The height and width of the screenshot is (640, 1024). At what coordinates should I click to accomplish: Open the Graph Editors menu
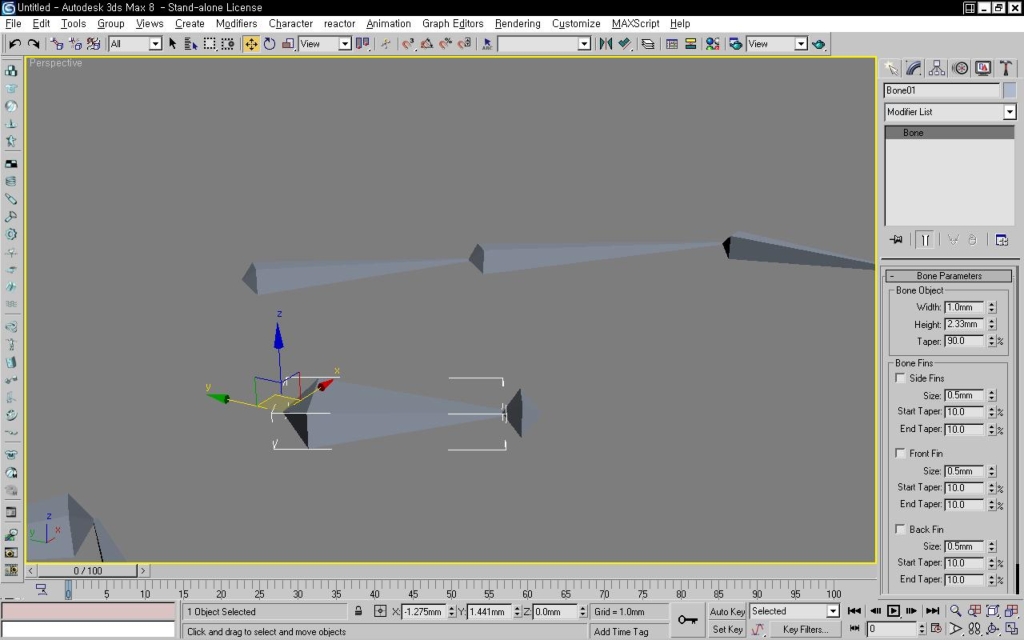453,24
